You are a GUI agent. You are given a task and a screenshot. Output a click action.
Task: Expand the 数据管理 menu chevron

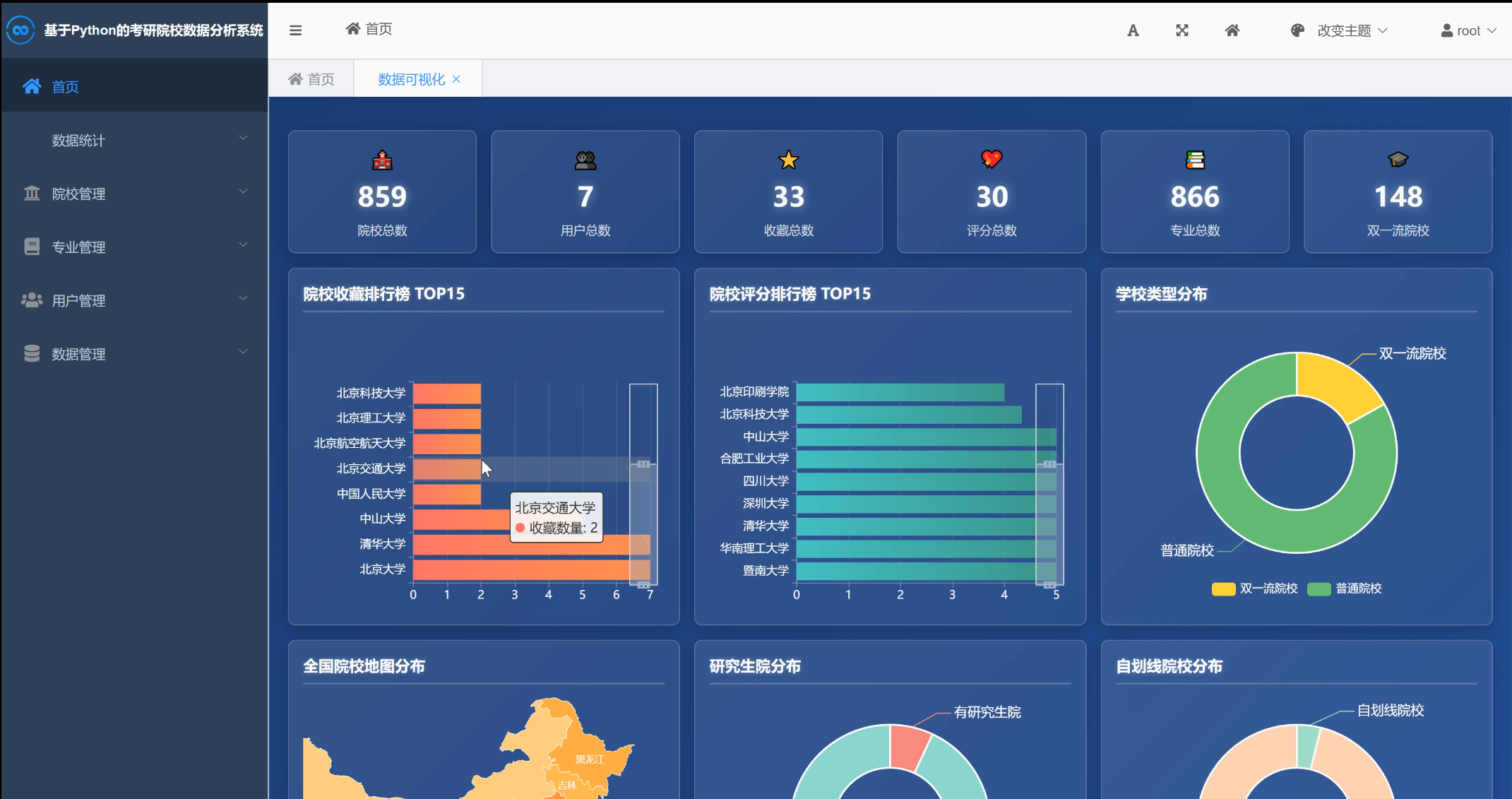pyautogui.click(x=243, y=352)
